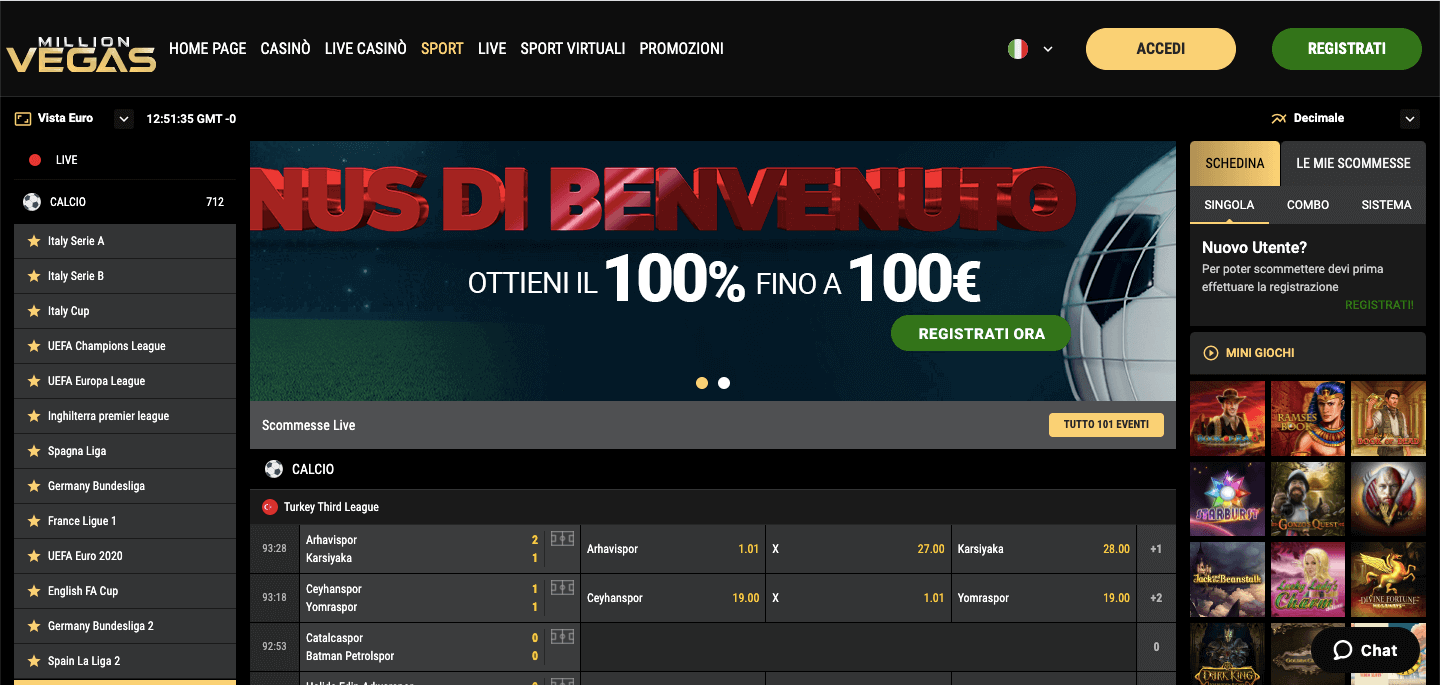Click the Million Vegas logo

point(81,55)
